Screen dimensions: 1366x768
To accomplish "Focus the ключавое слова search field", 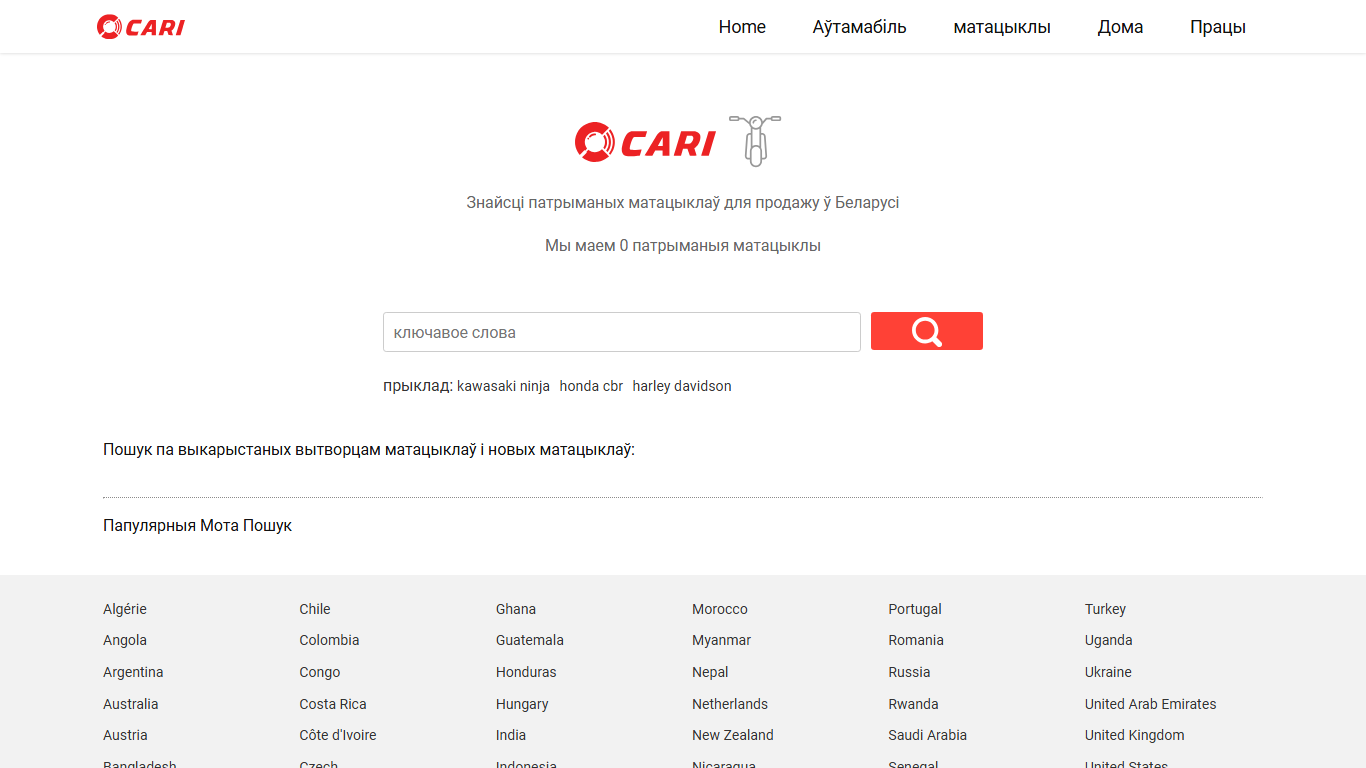I will point(622,332).
